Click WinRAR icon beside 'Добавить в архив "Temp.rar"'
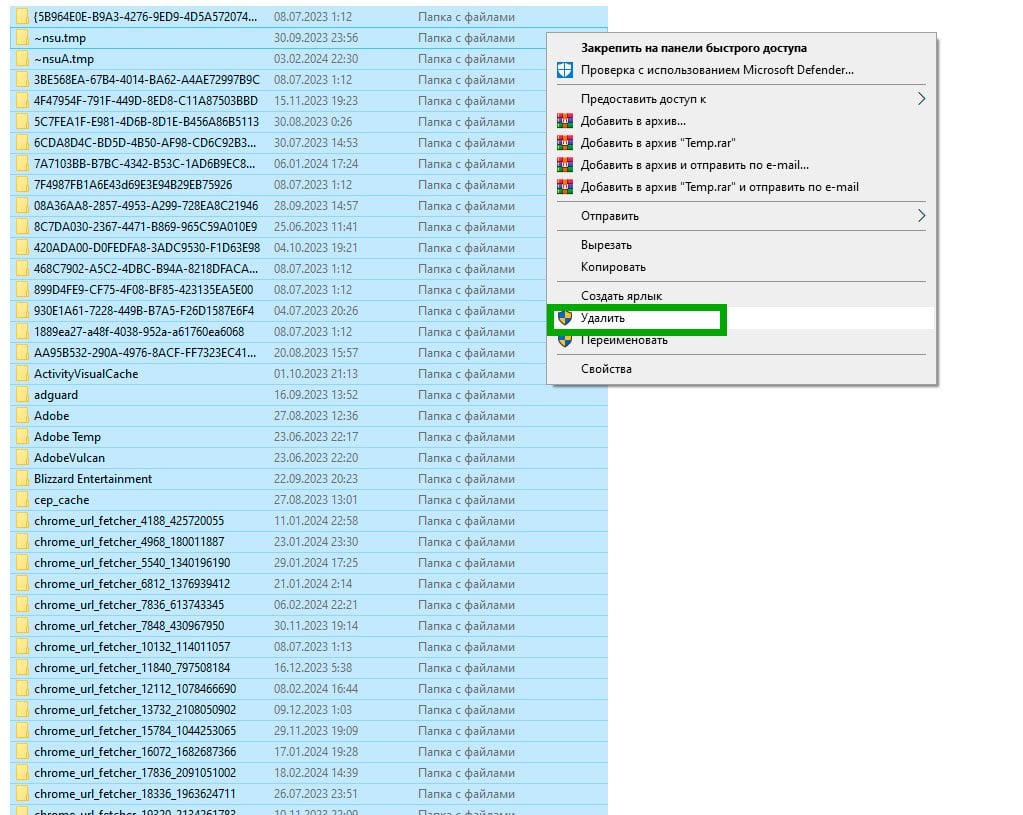The width and height of the screenshot is (1023, 815). pyautogui.click(x=564, y=143)
